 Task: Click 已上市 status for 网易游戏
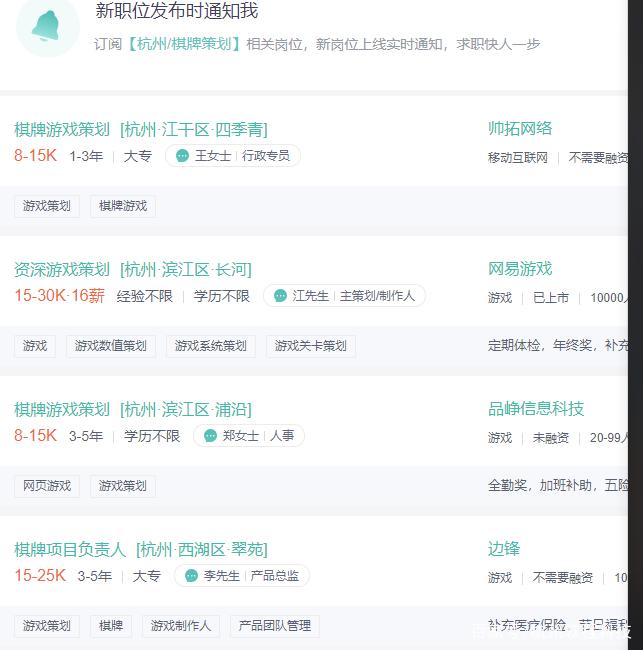[x=551, y=298]
